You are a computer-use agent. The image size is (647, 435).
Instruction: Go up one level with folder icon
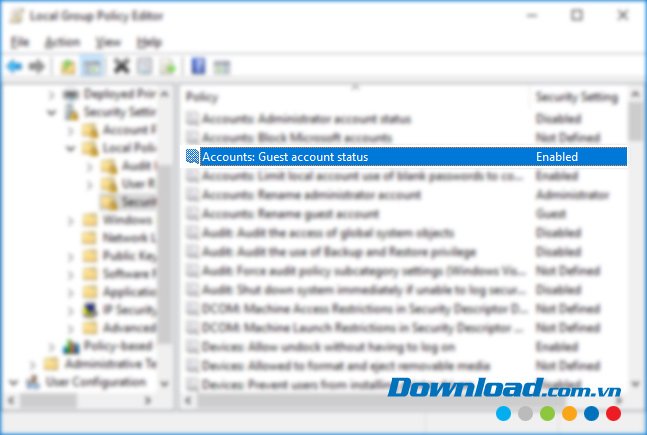tap(68, 66)
